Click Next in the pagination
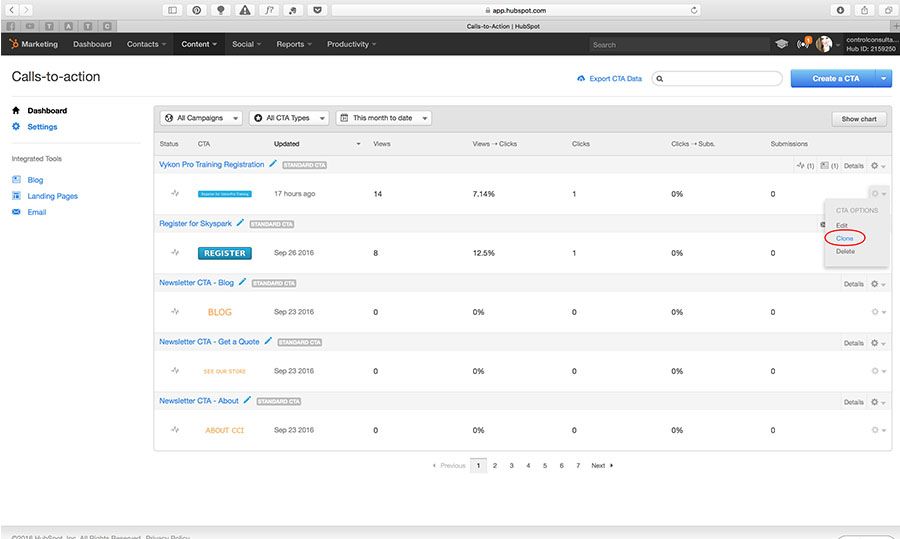The width and height of the screenshot is (900, 539). coord(602,466)
